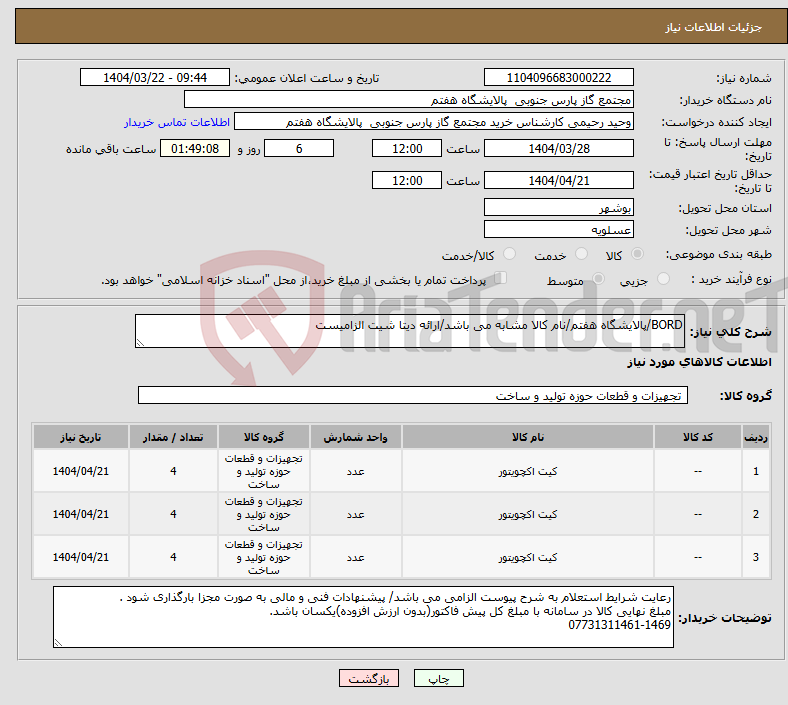The image size is (788, 705).
Task: Click the گروه کالا column header
Action: (264, 437)
